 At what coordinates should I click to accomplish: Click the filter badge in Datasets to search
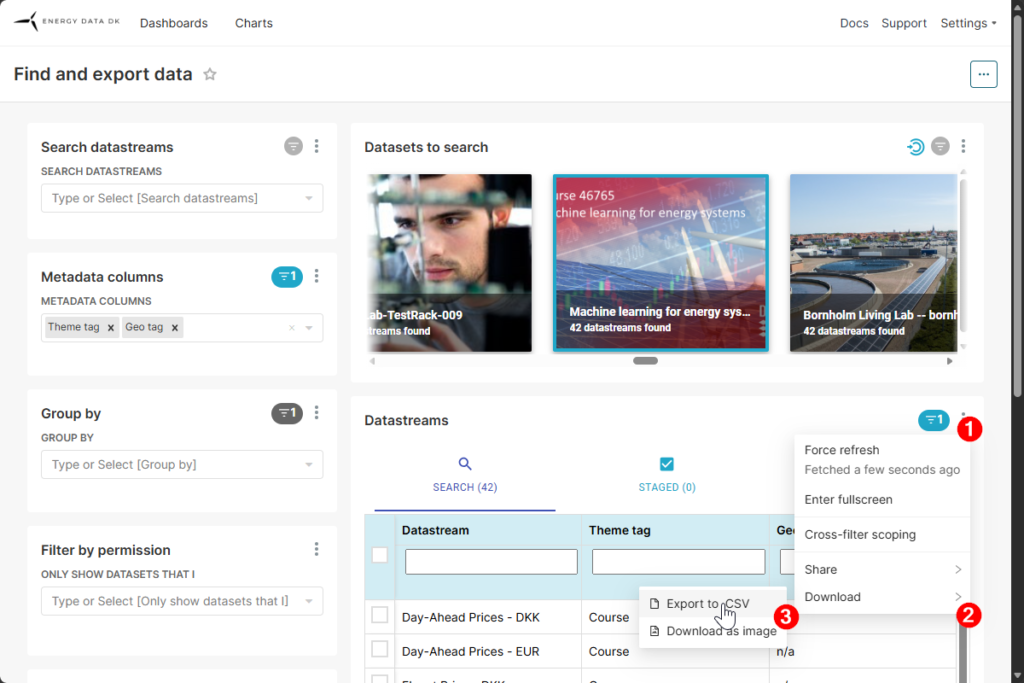pyautogui.click(x=940, y=146)
